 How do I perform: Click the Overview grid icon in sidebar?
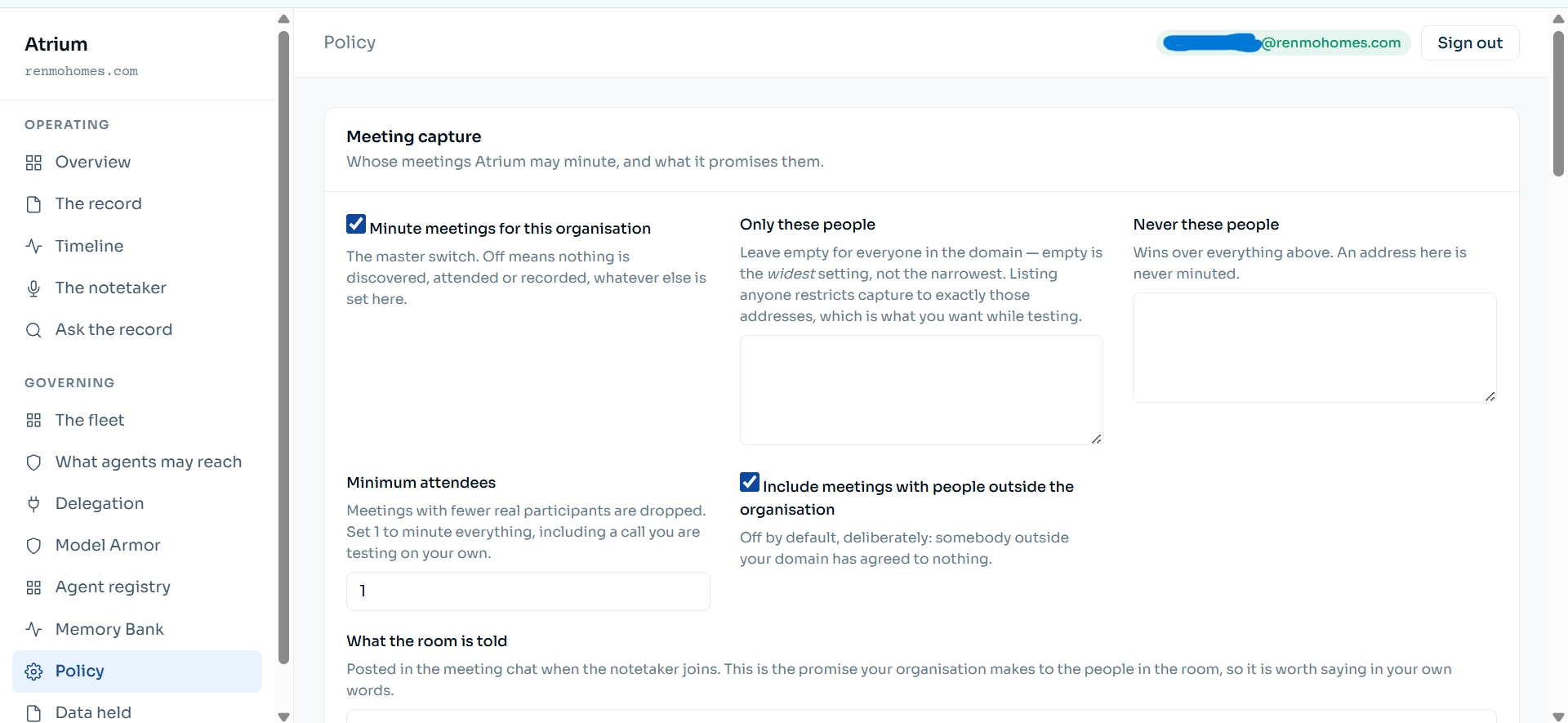33,163
